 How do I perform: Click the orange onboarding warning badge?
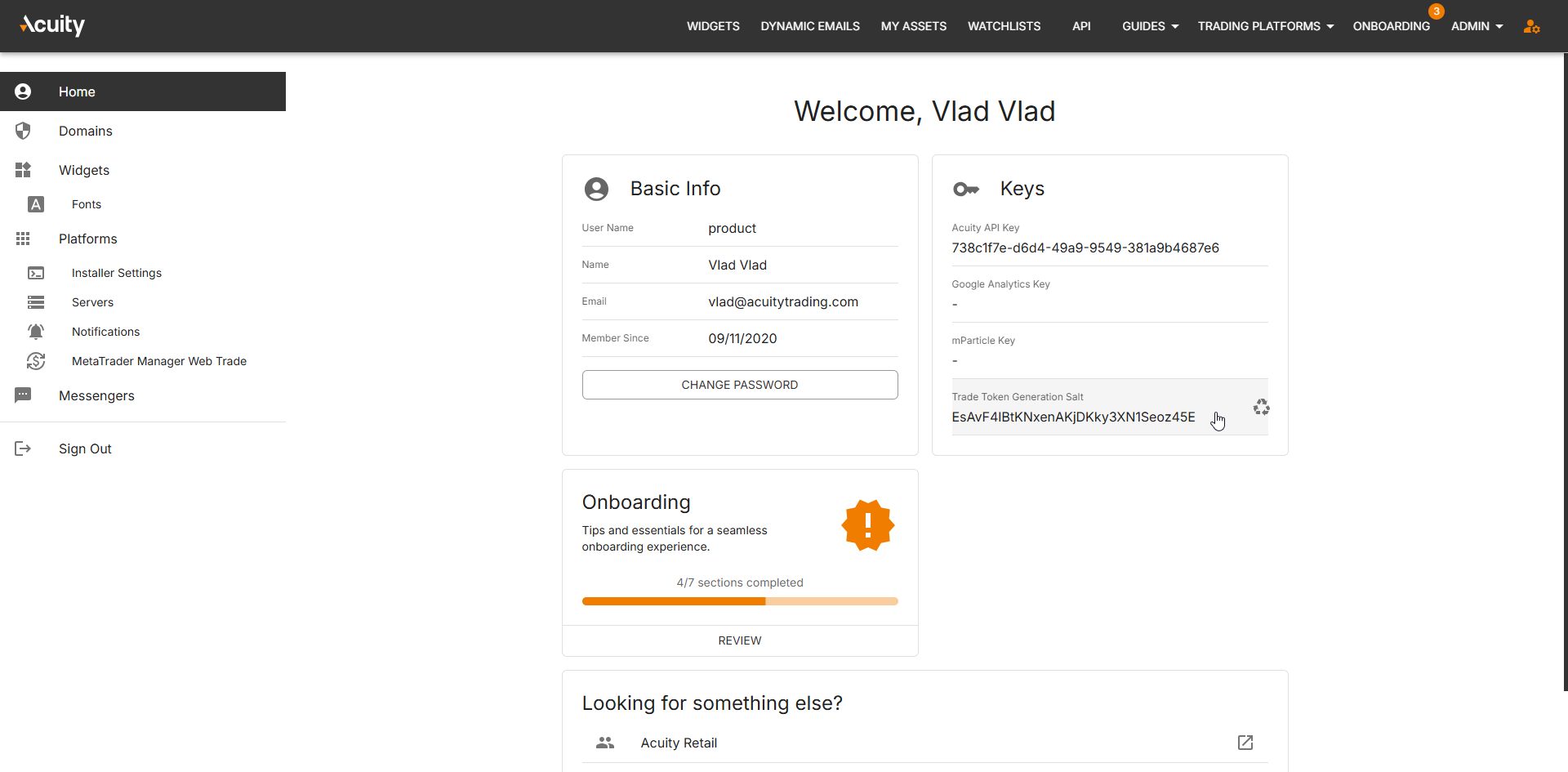[x=868, y=525]
